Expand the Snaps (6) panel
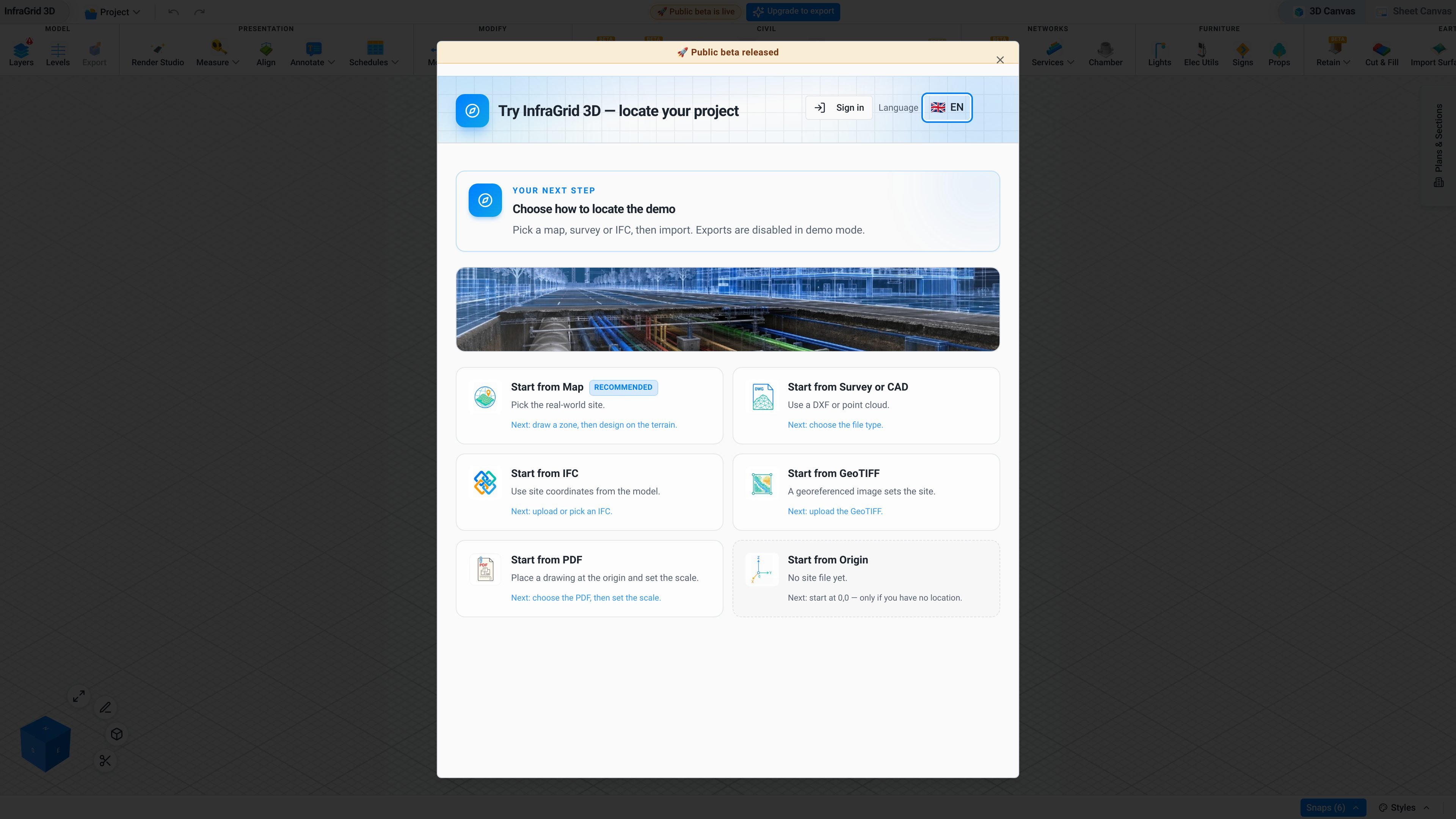Viewport: 1456px width, 819px height. pyautogui.click(x=1332, y=807)
